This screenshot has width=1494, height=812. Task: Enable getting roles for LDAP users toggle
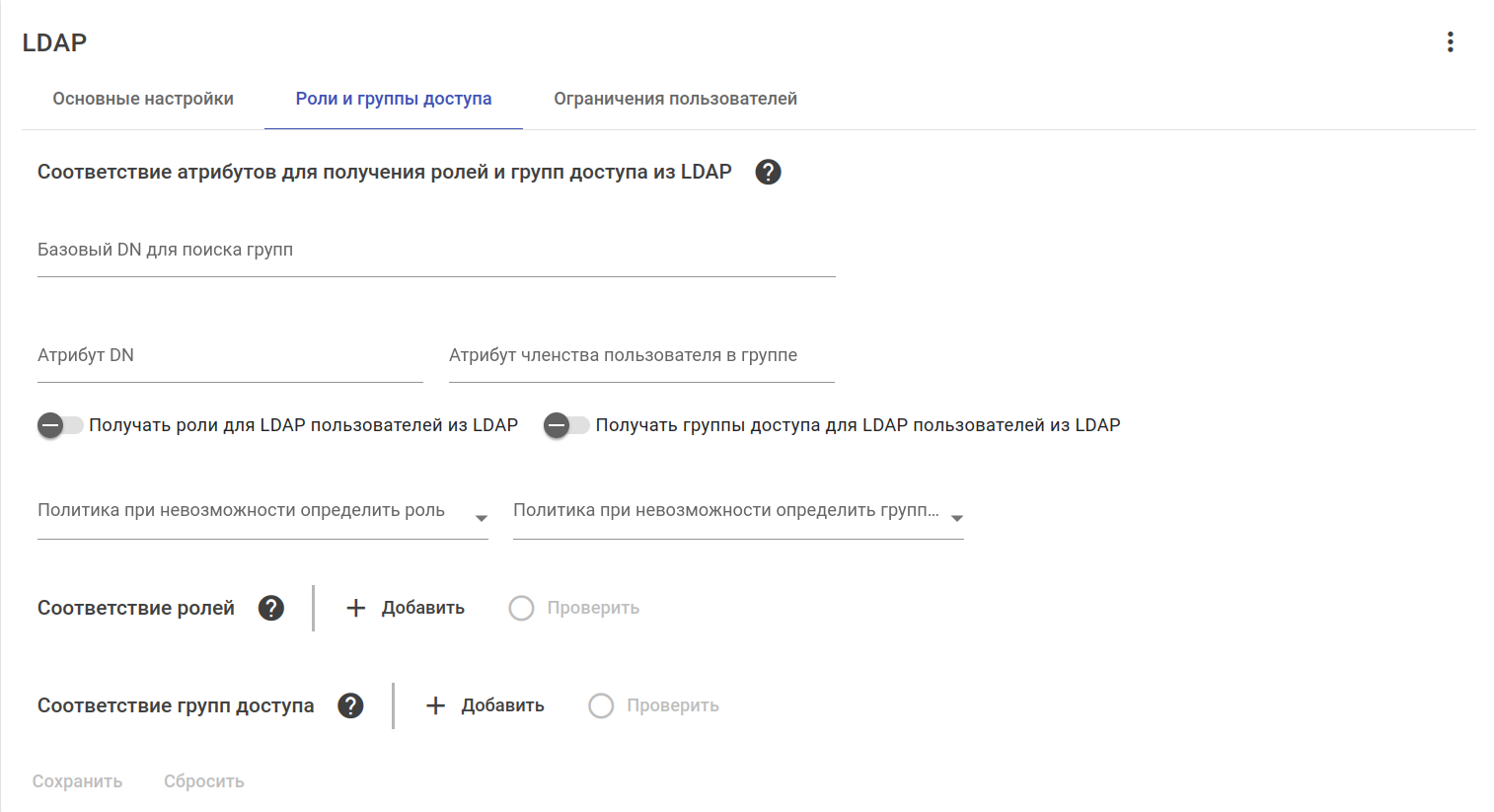60,425
